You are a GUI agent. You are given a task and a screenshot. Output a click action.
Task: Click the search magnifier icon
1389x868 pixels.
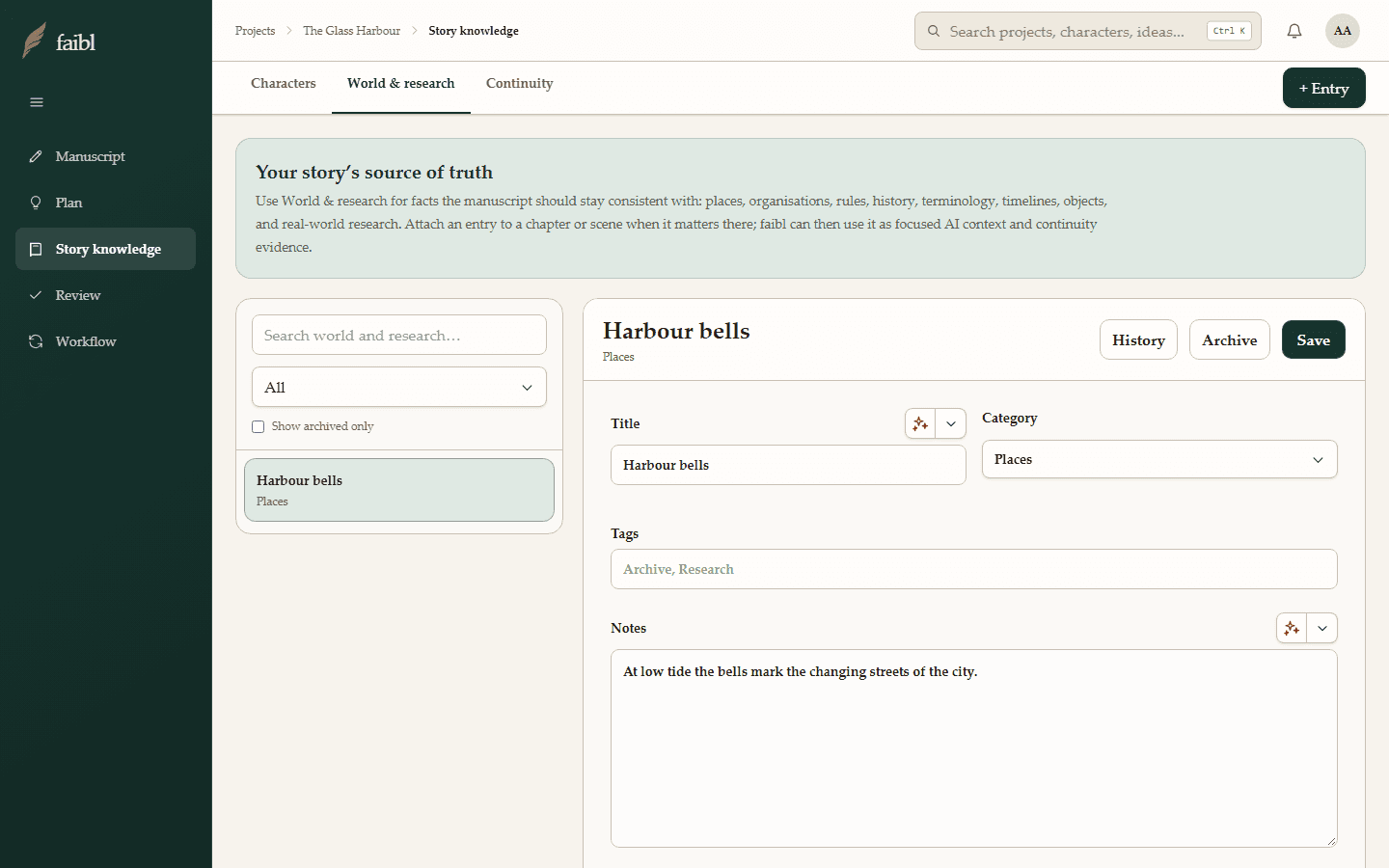tap(934, 31)
